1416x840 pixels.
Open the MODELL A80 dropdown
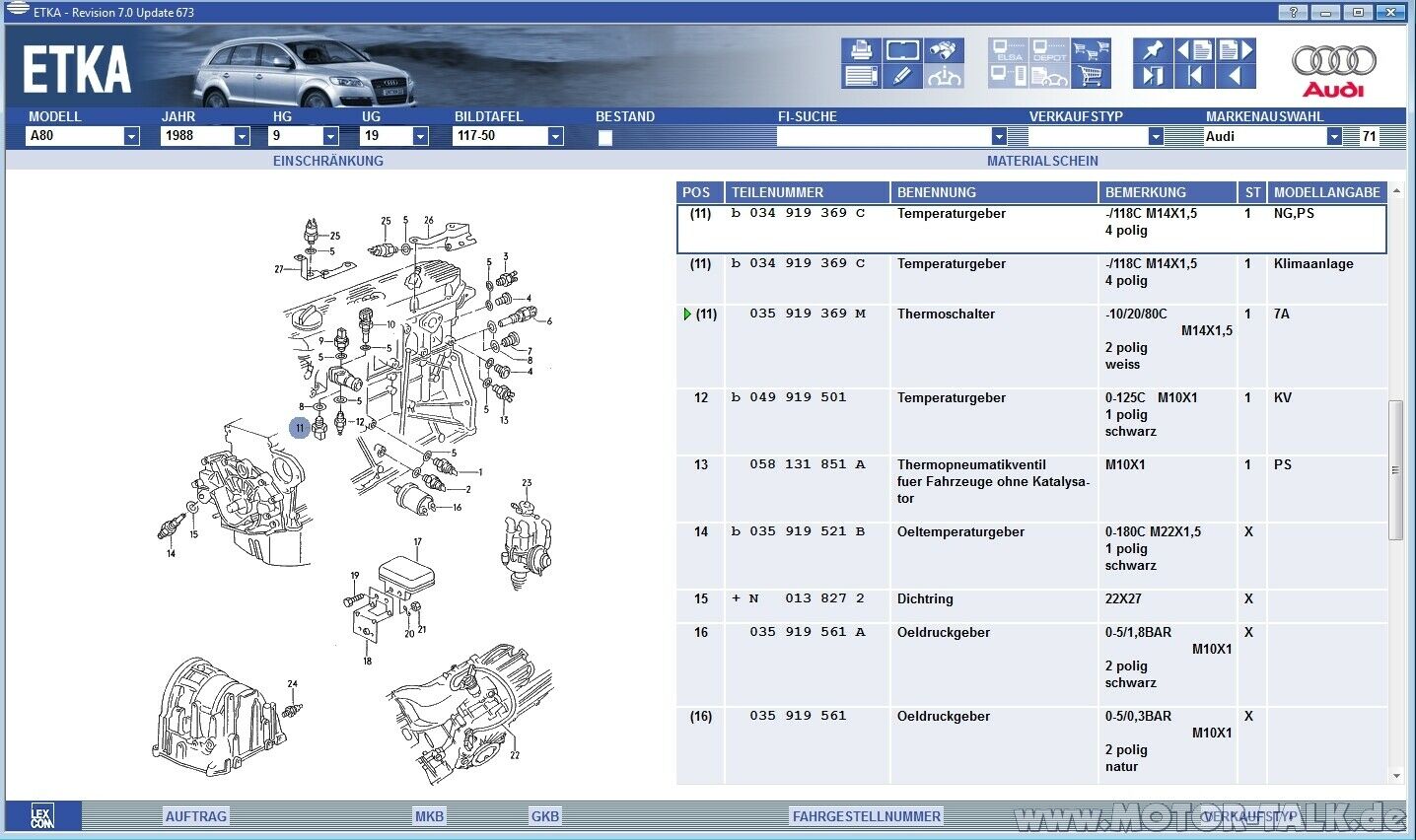[131, 136]
